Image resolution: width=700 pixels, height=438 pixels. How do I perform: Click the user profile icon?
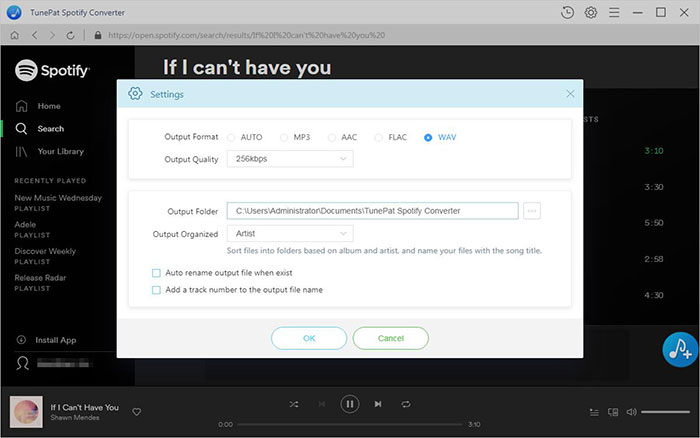click(22, 363)
